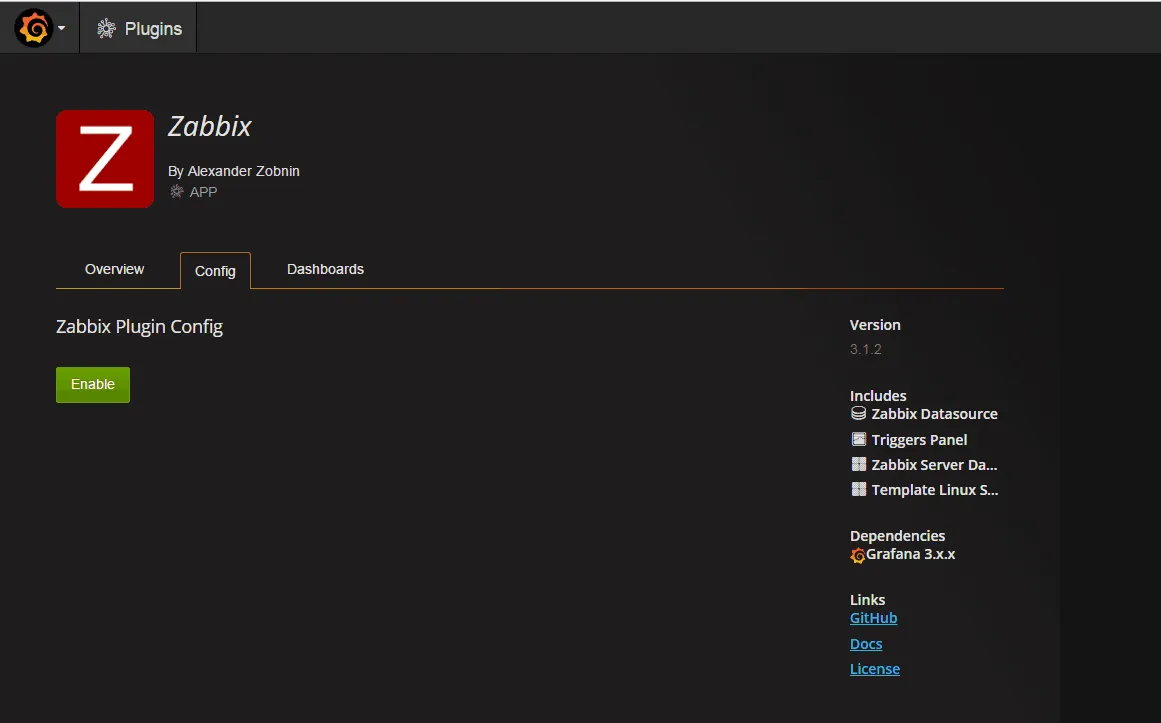Image resolution: width=1161 pixels, height=723 pixels.
Task: Click the version number 3.1.2
Action: (x=866, y=350)
